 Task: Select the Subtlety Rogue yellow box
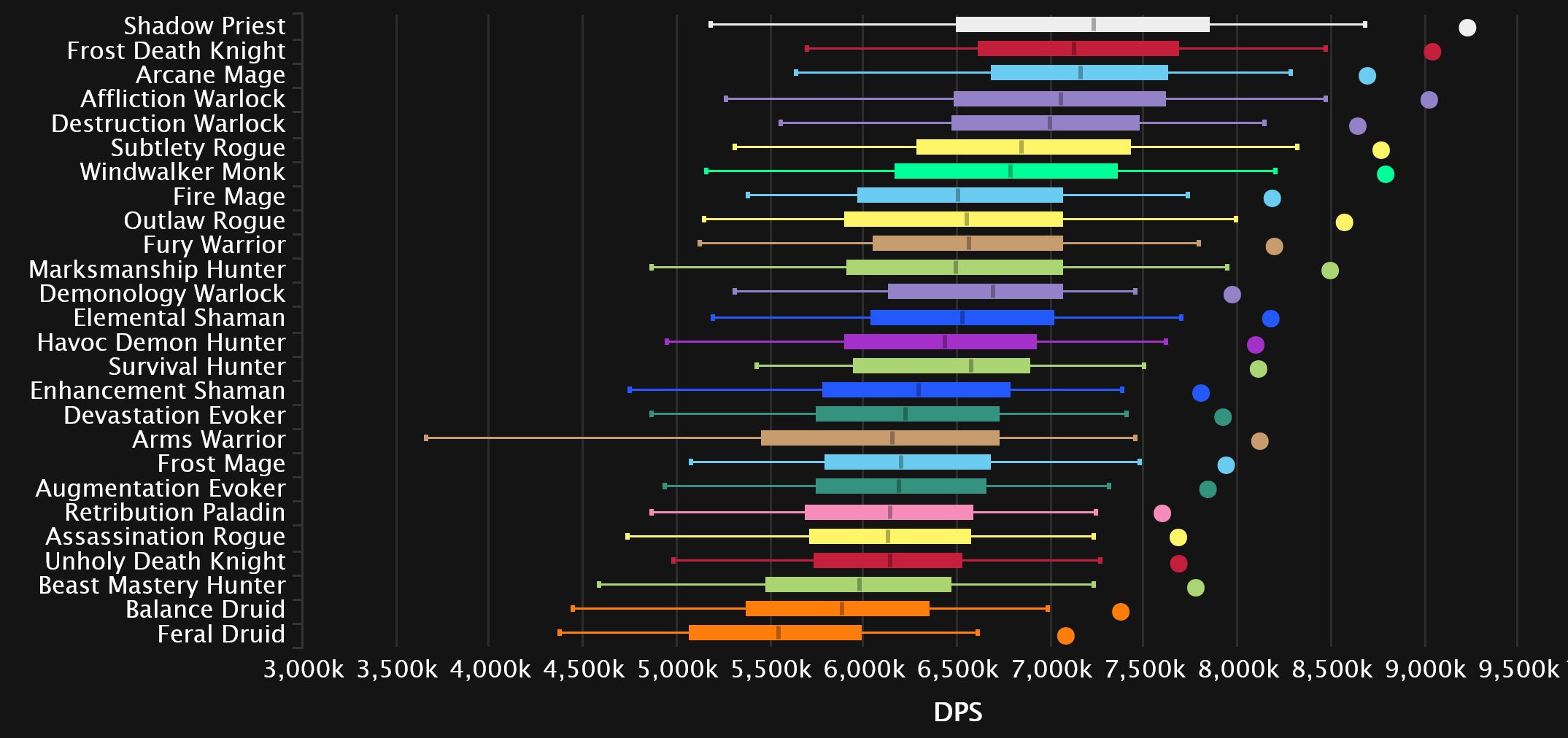click(x=1023, y=147)
